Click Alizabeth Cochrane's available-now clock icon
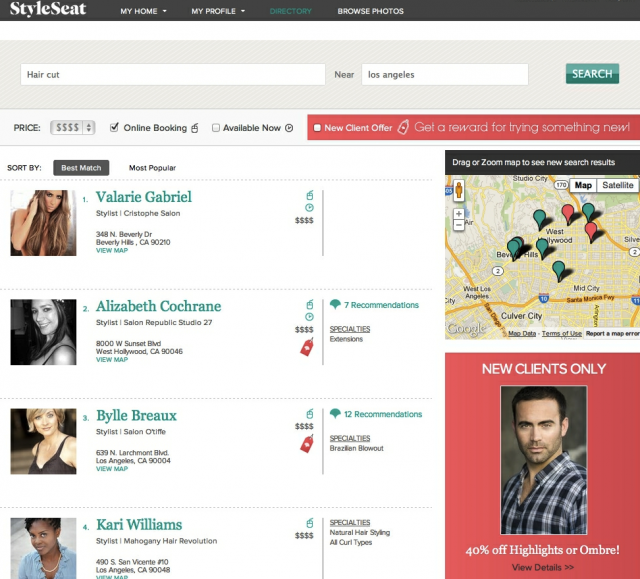640x579 pixels. [x=309, y=317]
